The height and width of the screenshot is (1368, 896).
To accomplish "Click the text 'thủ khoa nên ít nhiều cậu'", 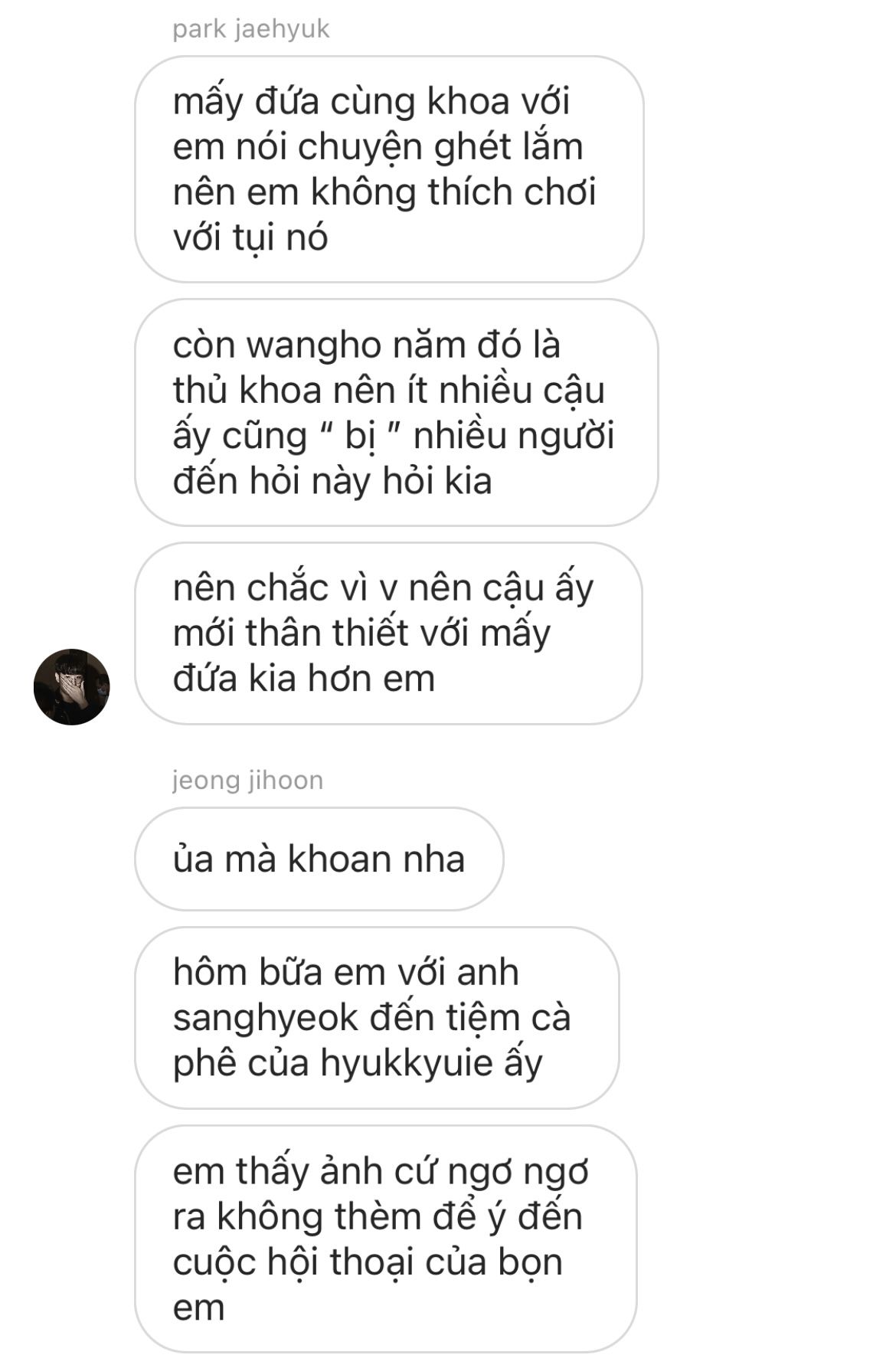I will click(x=389, y=390).
